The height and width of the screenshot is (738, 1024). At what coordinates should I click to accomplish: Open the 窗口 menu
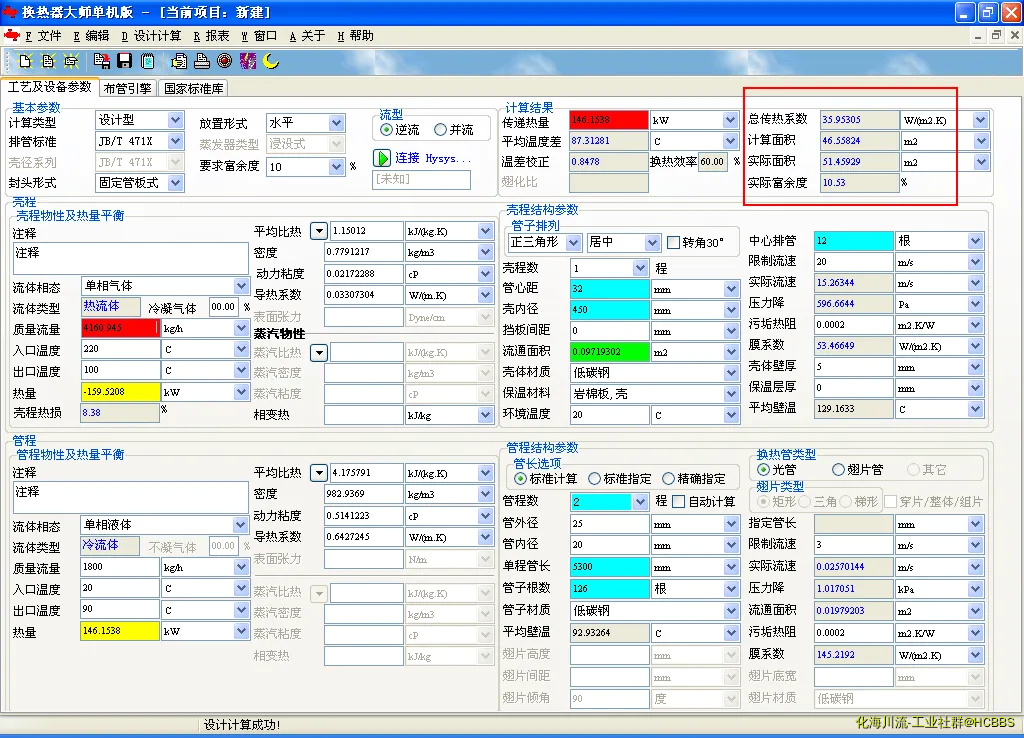(x=259, y=36)
